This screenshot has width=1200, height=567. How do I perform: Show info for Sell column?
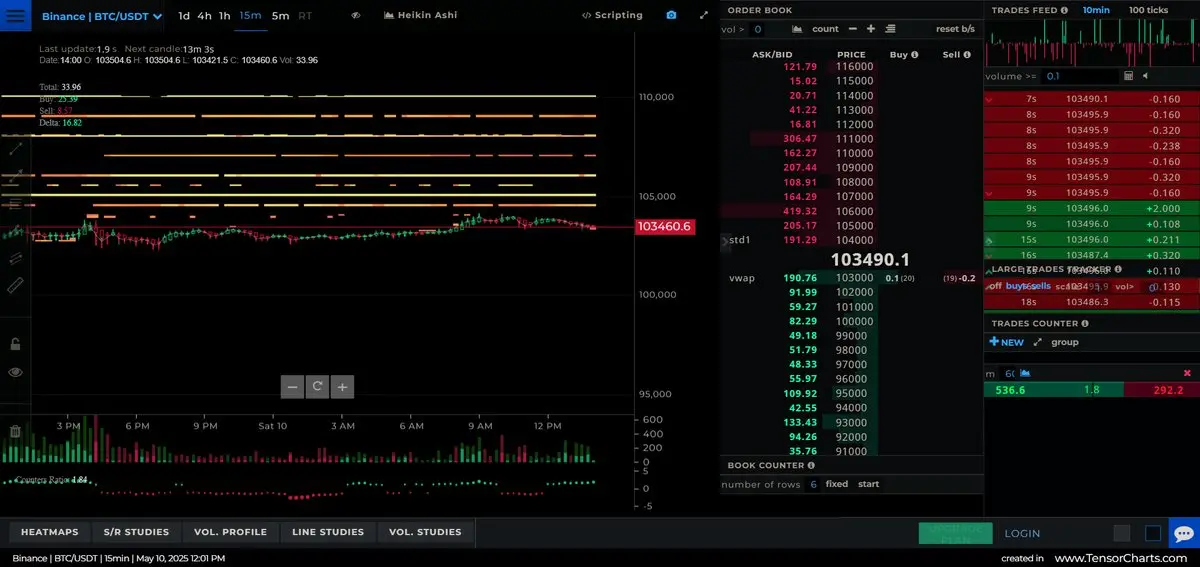click(x=969, y=55)
